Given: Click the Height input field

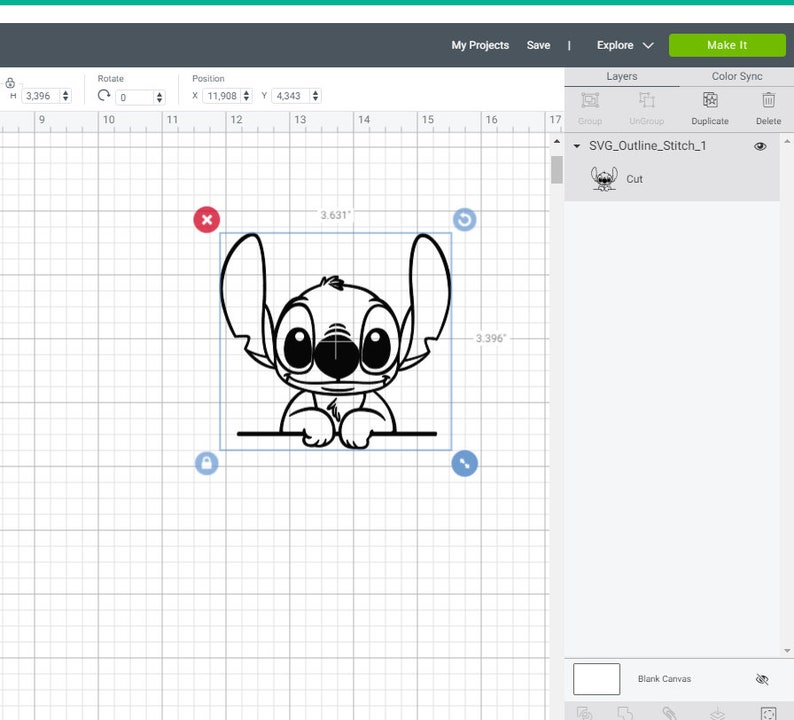Looking at the screenshot, I should 41,96.
